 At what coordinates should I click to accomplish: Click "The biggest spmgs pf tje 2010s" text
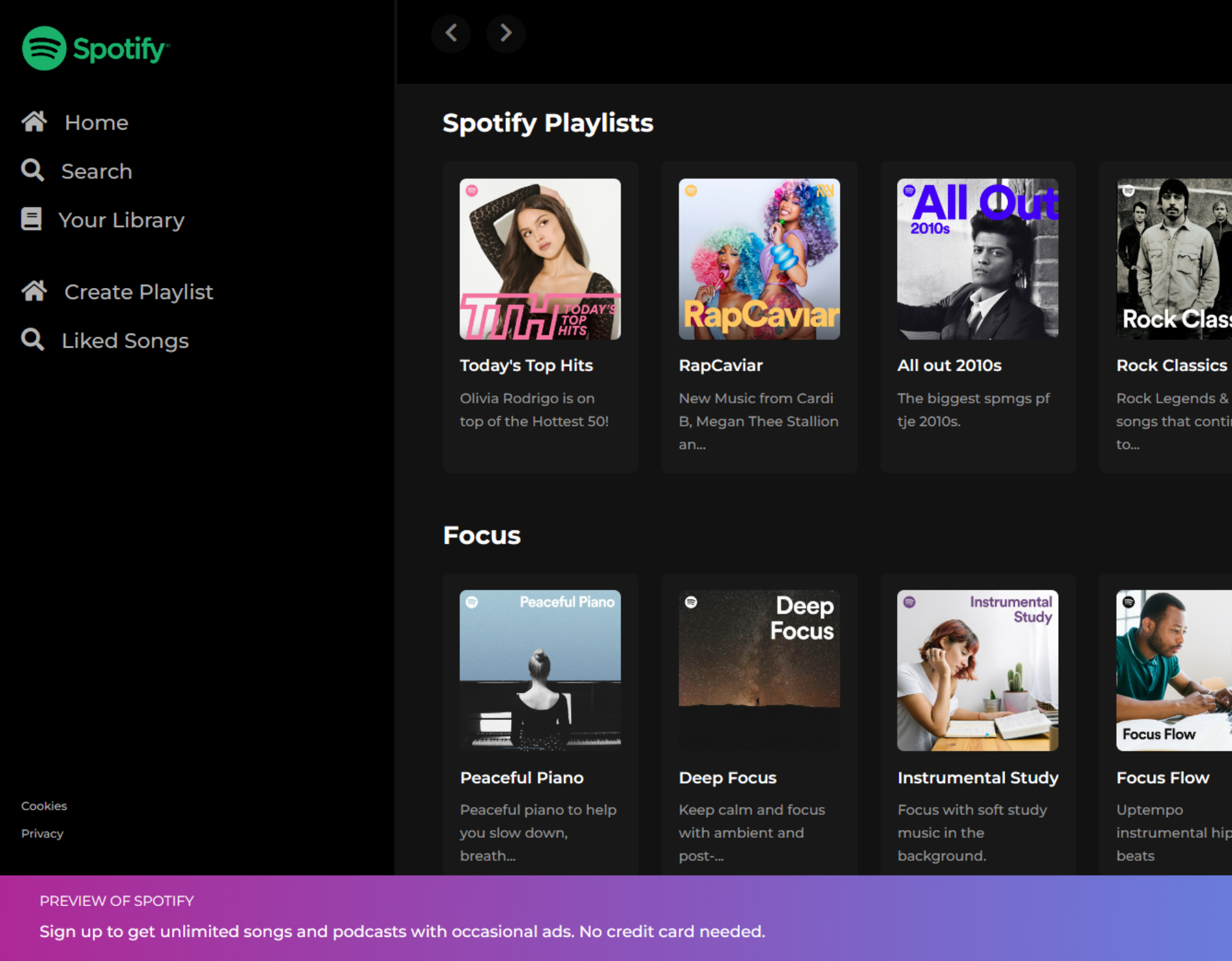coord(973,410)
